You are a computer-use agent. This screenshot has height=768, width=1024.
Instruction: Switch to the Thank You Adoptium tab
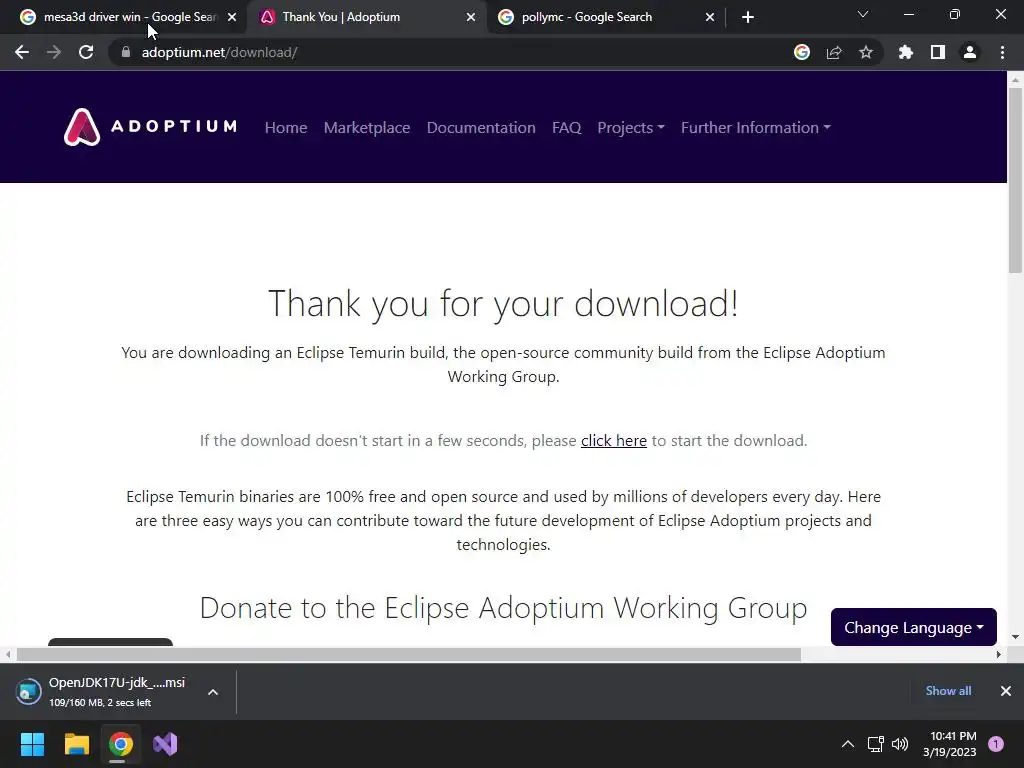click(x=366, y=17)
